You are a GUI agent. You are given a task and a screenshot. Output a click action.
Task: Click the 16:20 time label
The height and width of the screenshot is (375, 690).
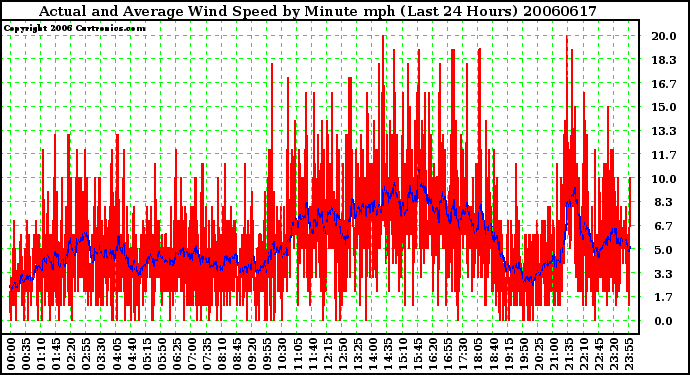coord(433,354)
